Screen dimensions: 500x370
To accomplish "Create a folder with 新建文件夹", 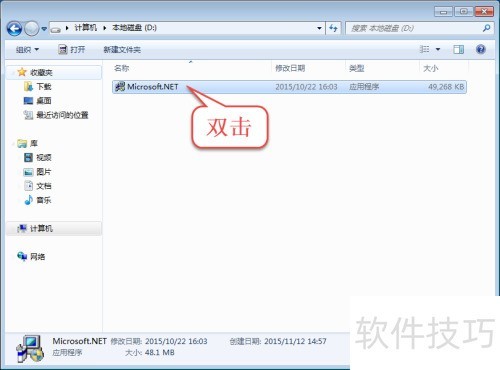I will coord(122,50).
